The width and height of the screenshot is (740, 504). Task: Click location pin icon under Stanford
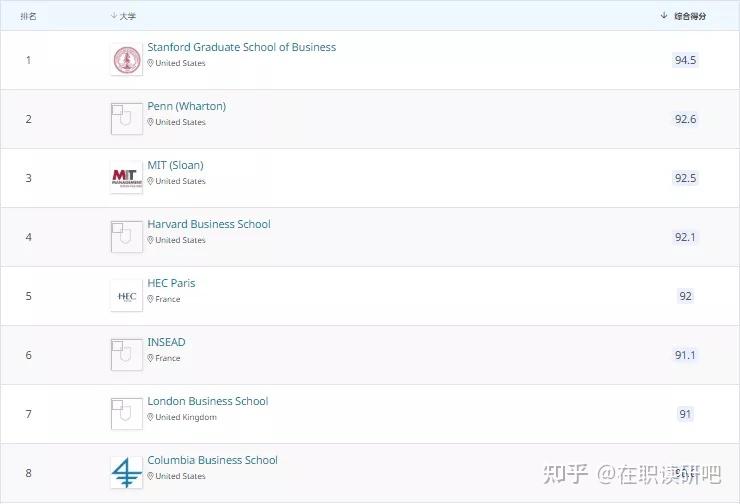[150, 63]
